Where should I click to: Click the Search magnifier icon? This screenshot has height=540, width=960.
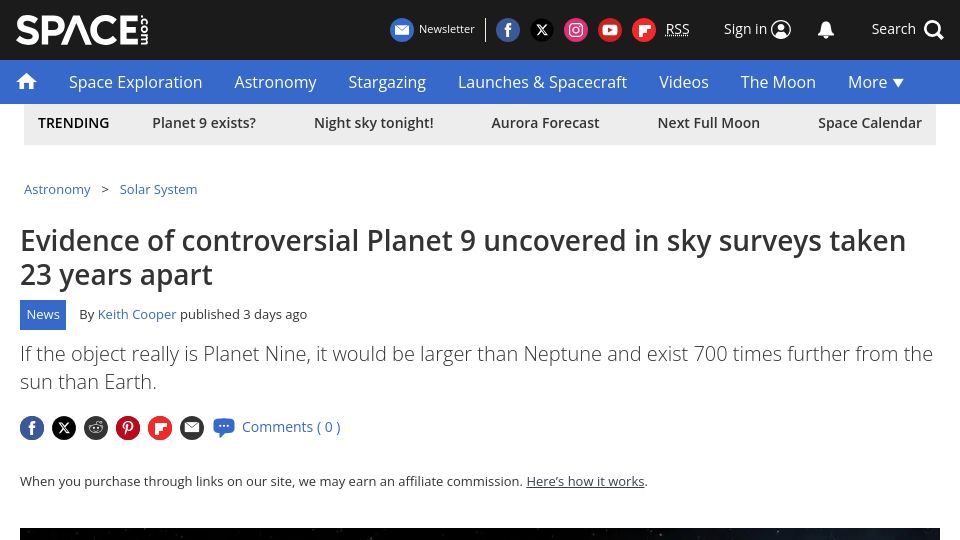click(x=934, y=29)
